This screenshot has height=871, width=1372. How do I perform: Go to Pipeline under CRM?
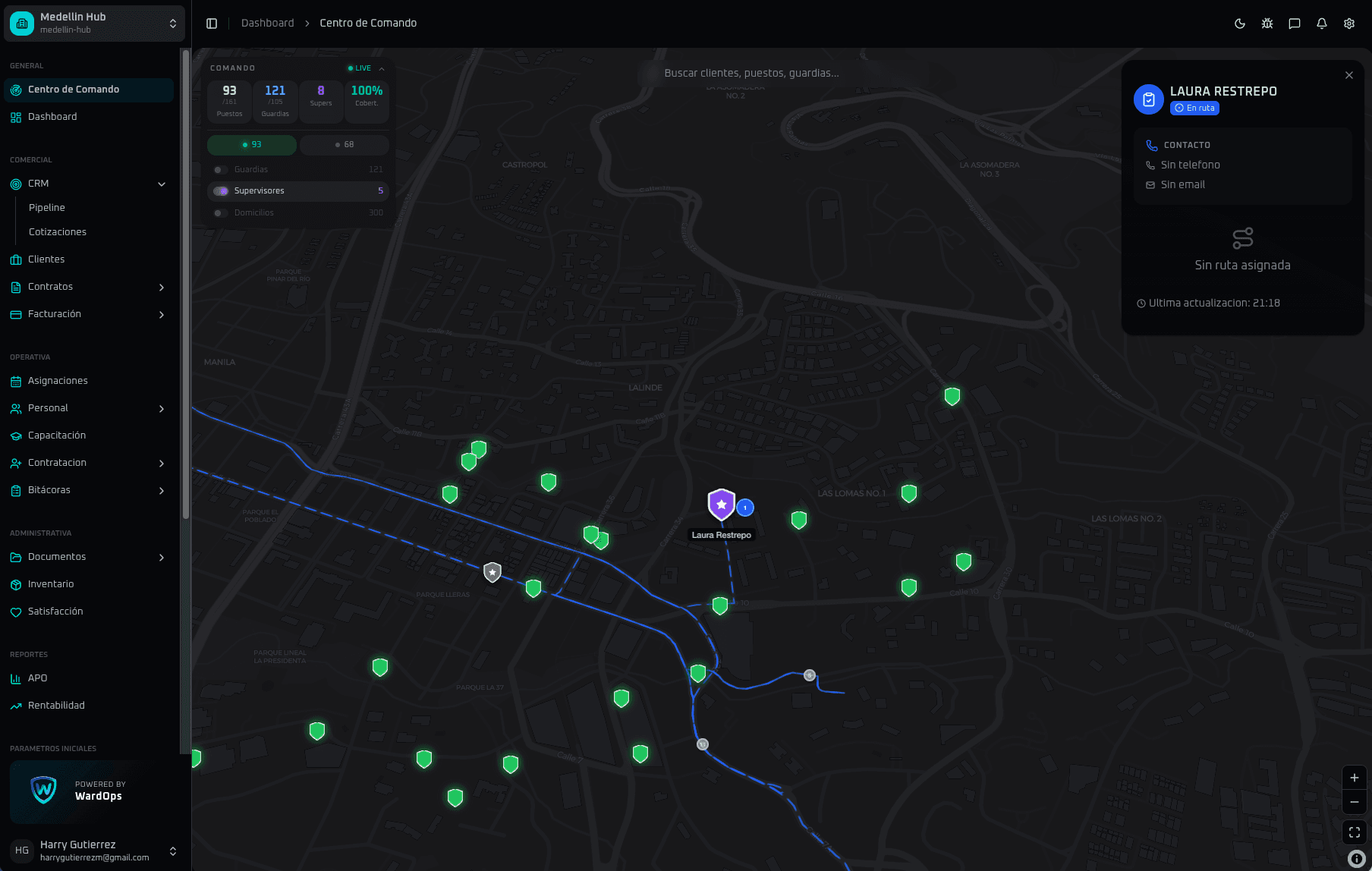click(x=47, y=208)
